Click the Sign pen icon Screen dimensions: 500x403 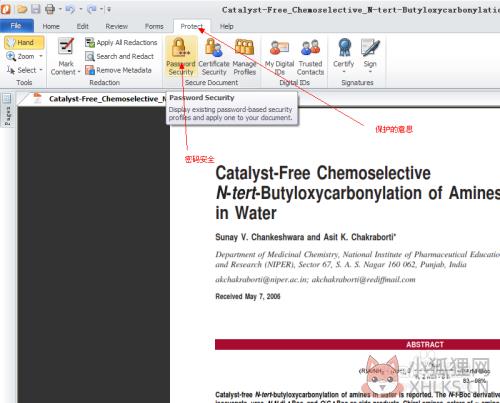click(x=370, y=48)
